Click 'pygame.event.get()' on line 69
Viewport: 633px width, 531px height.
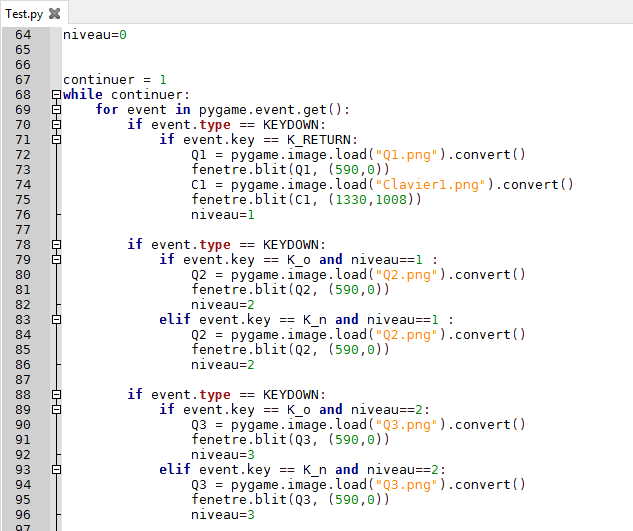[x=270, y=110]
